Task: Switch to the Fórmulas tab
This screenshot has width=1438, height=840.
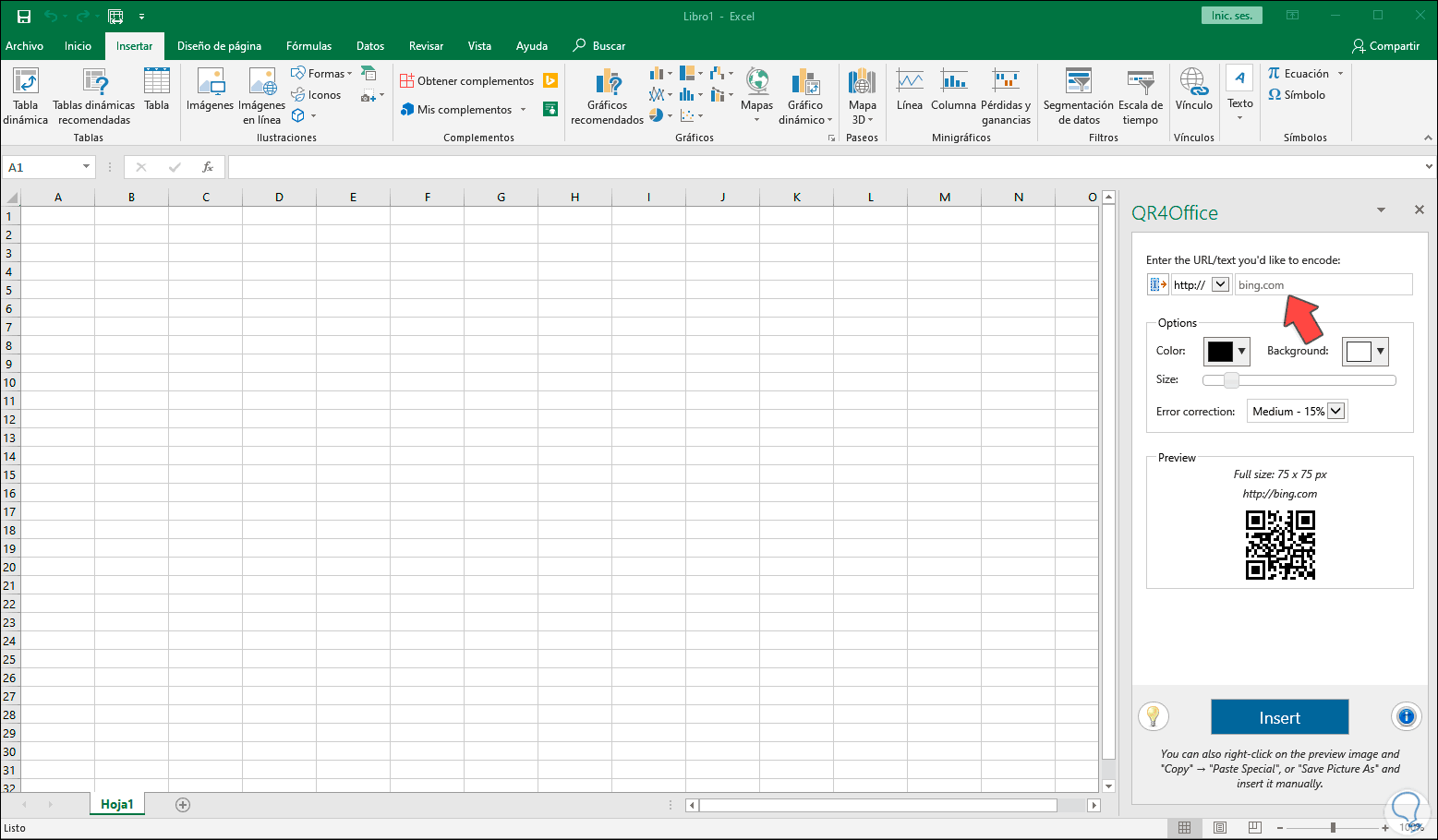Action: point(308,46)
